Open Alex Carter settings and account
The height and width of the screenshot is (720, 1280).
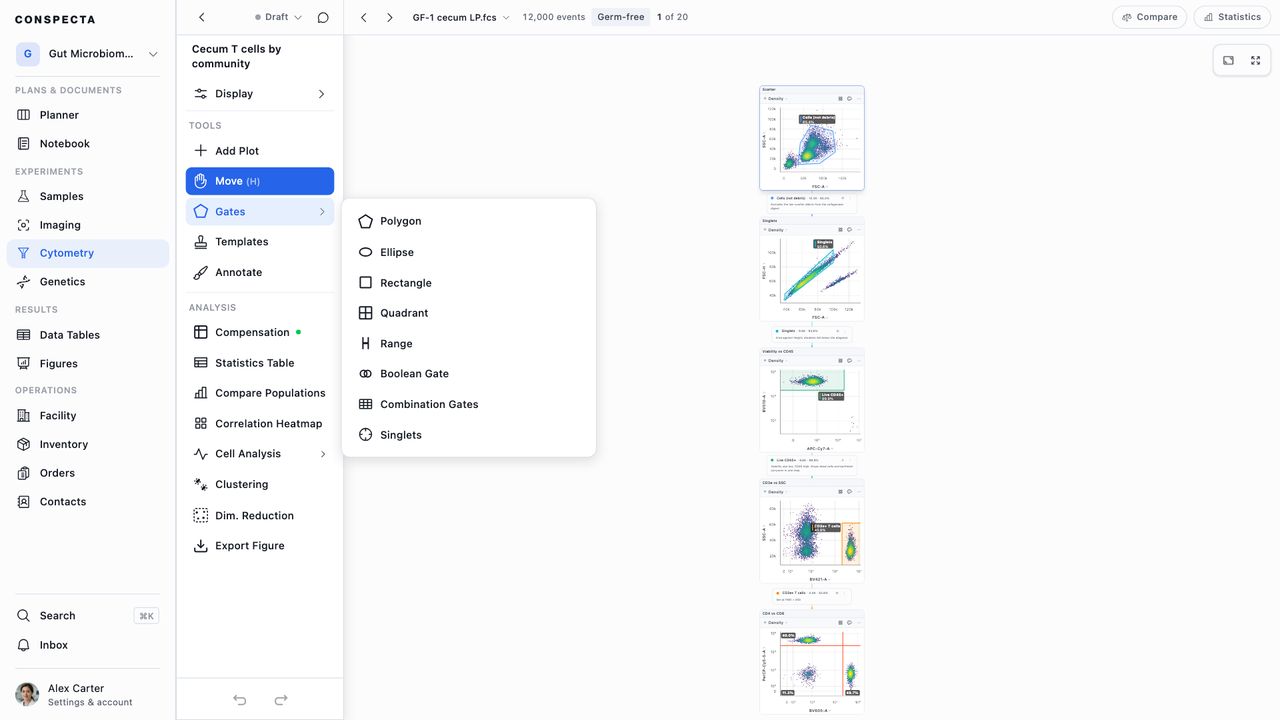tap(88, 695)
